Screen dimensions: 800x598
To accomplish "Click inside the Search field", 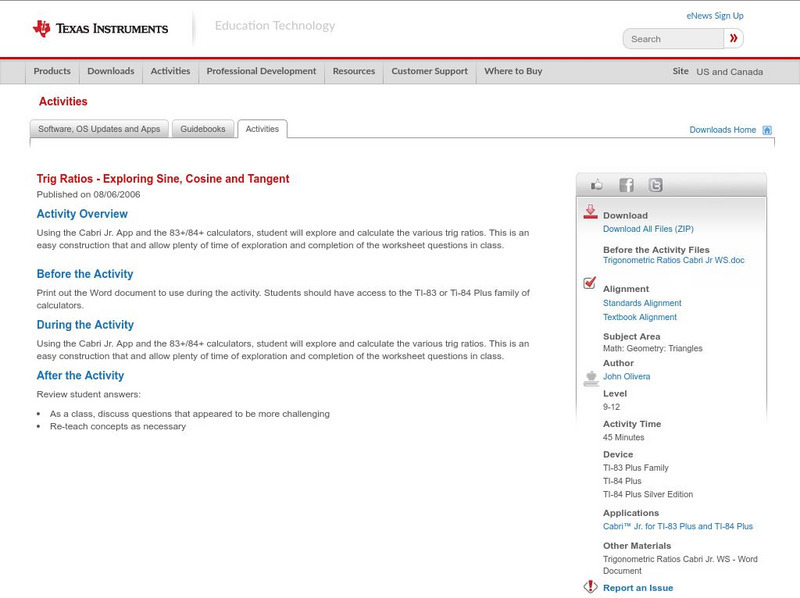I will (673, 39).
